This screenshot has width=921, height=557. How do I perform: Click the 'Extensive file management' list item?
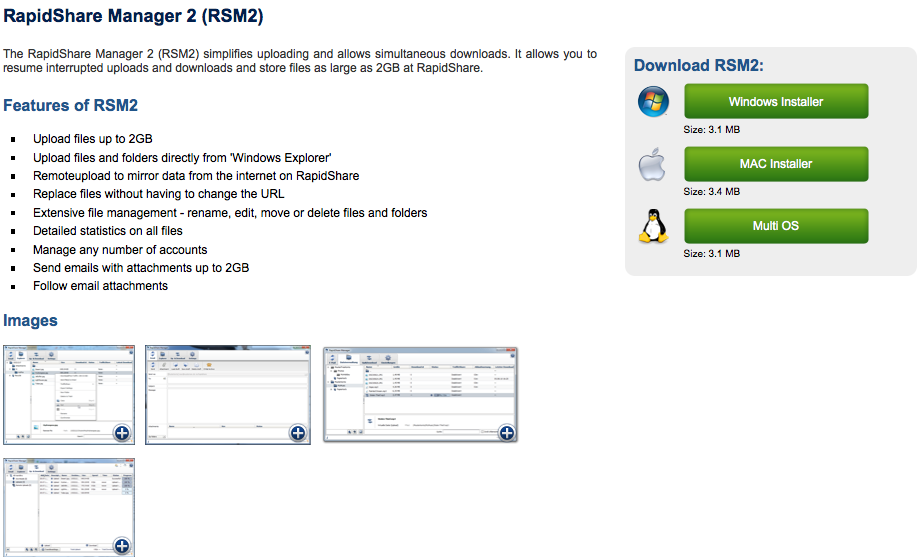pos(230,213)
